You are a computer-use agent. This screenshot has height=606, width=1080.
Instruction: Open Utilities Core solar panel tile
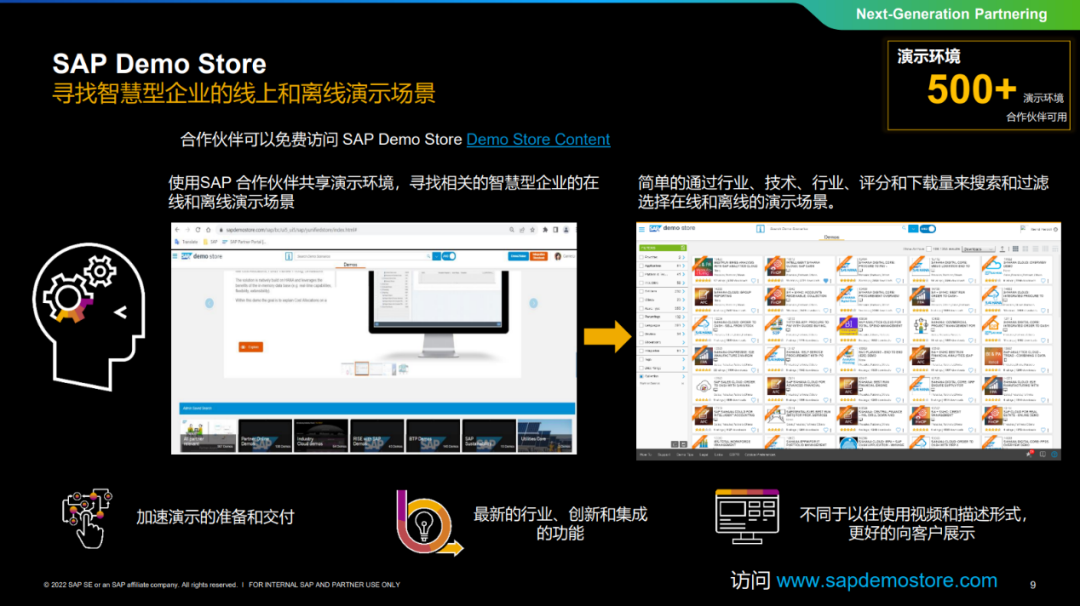tap(545, 436)
